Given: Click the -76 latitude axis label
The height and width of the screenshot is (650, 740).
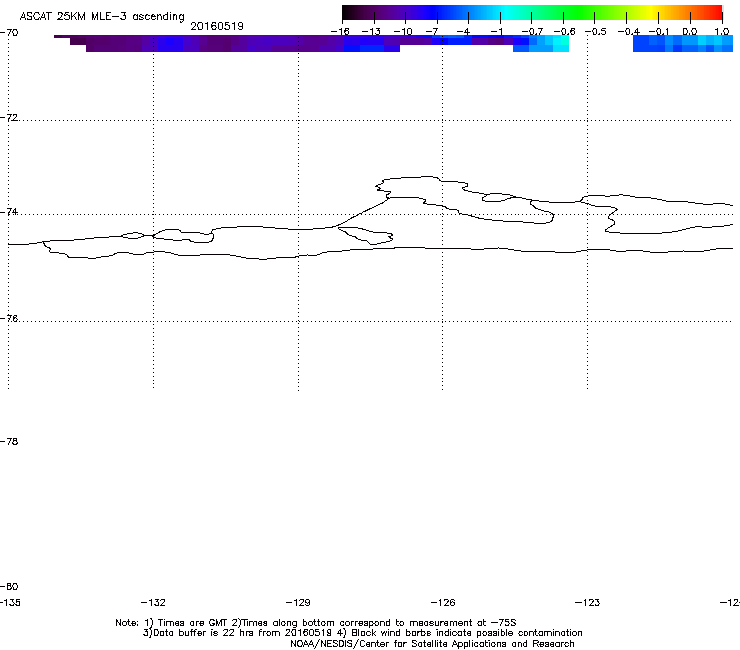Looking at the screenshot, I should [x=9, y=319].
